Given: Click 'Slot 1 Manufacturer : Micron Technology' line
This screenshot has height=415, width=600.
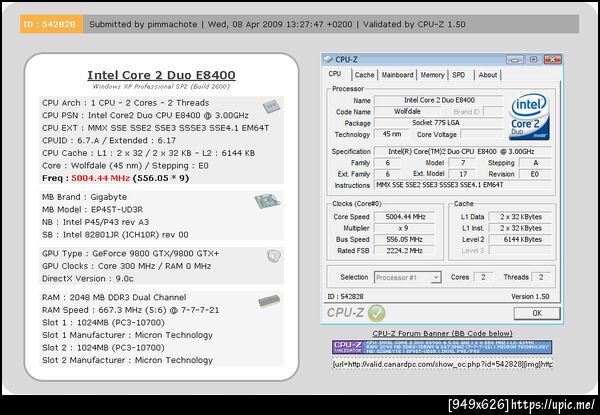Looking at the screenshot, I should [x=127, y=335].
